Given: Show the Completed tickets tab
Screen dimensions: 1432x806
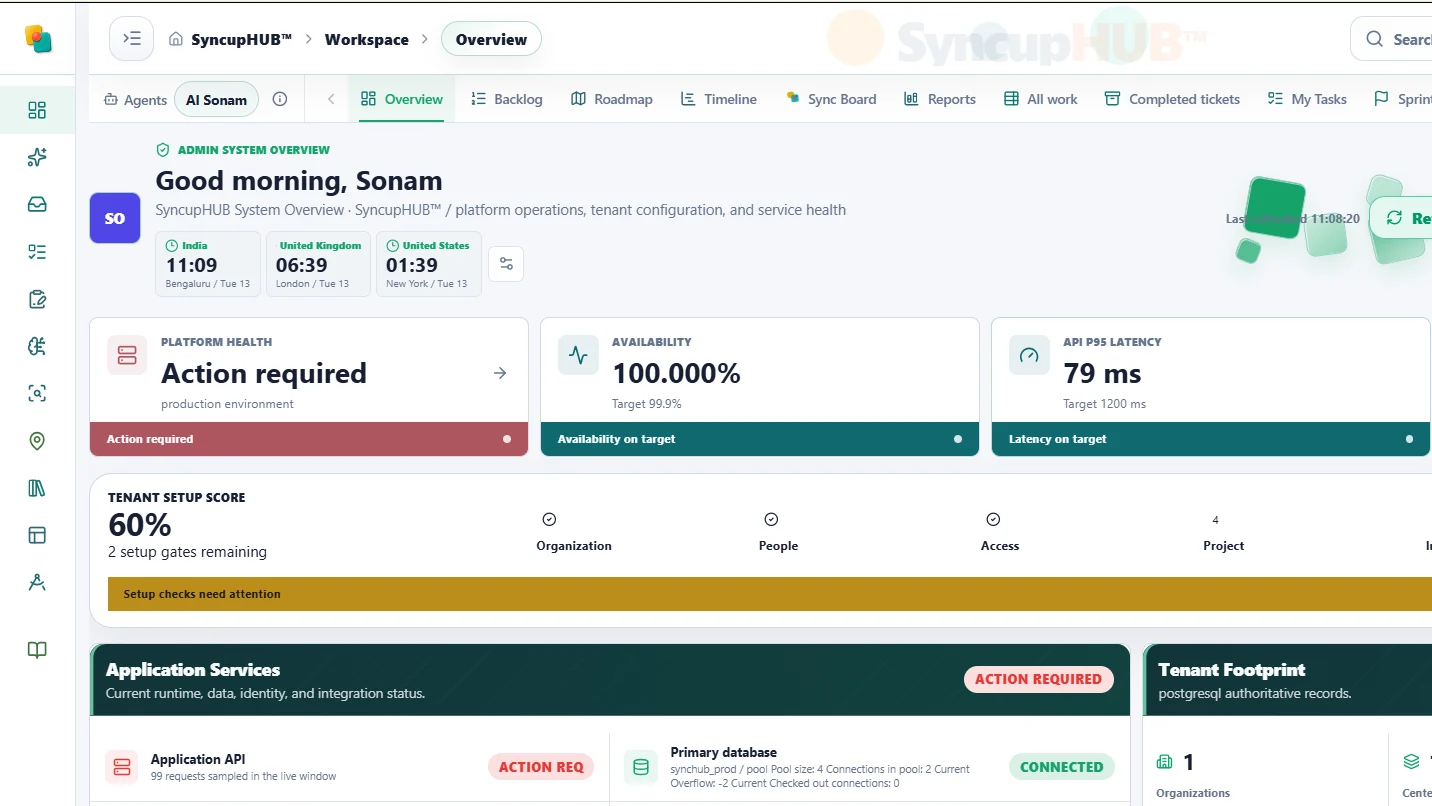Looking at the screenshot, I should [x=1173, y=99].
